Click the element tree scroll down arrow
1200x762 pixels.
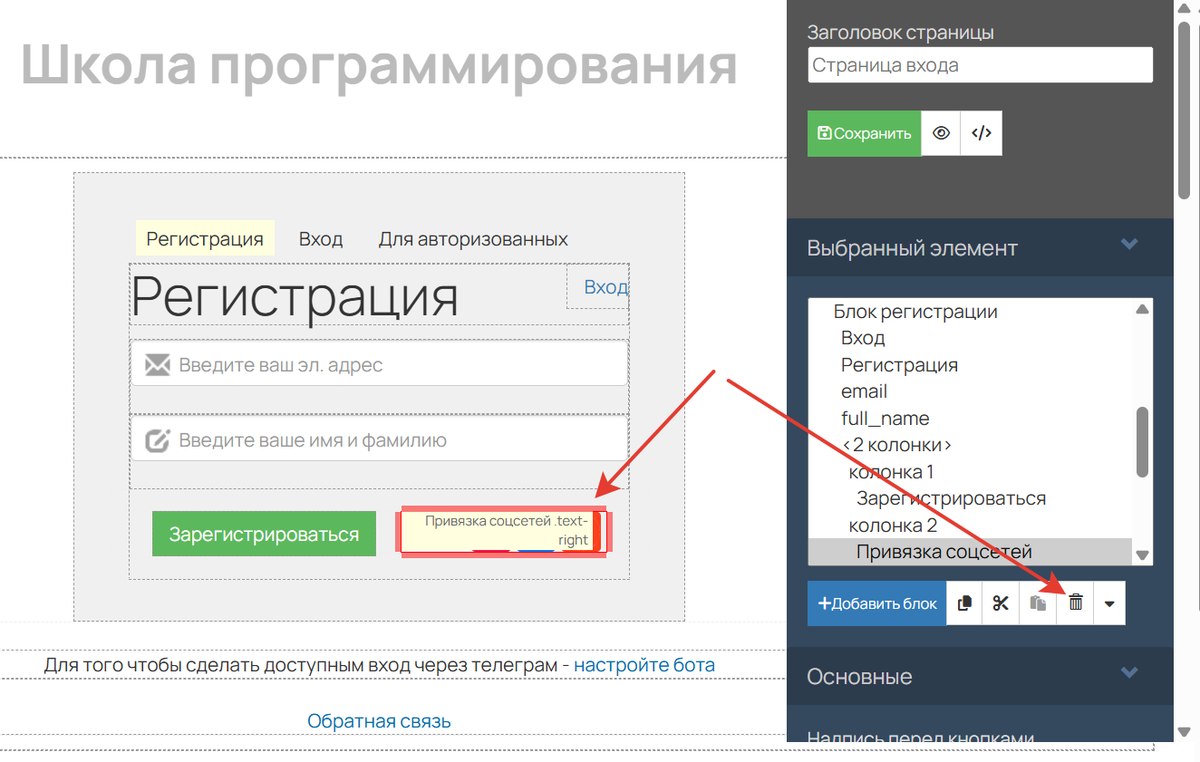click(x=1143, y=556)
